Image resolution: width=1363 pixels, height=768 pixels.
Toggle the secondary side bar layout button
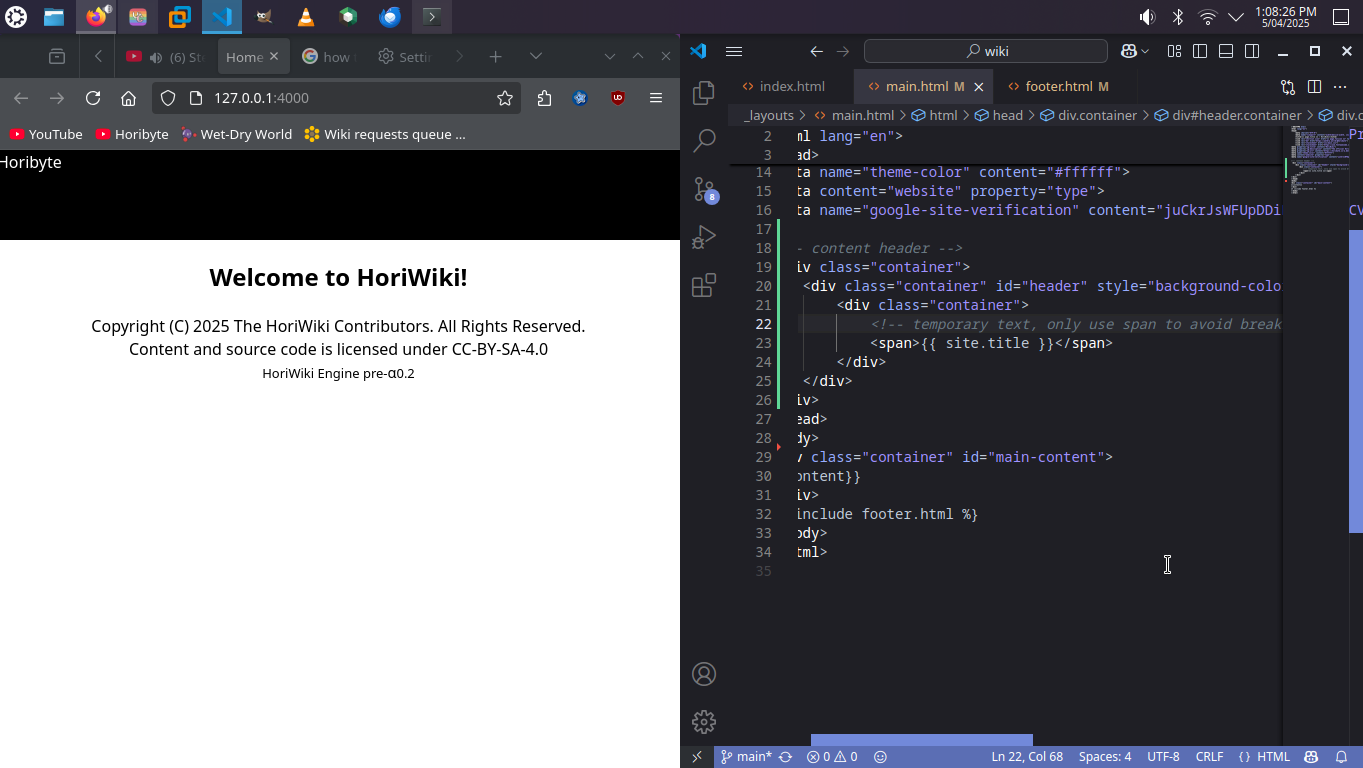pyautogui.click(x=1252, y=51)
